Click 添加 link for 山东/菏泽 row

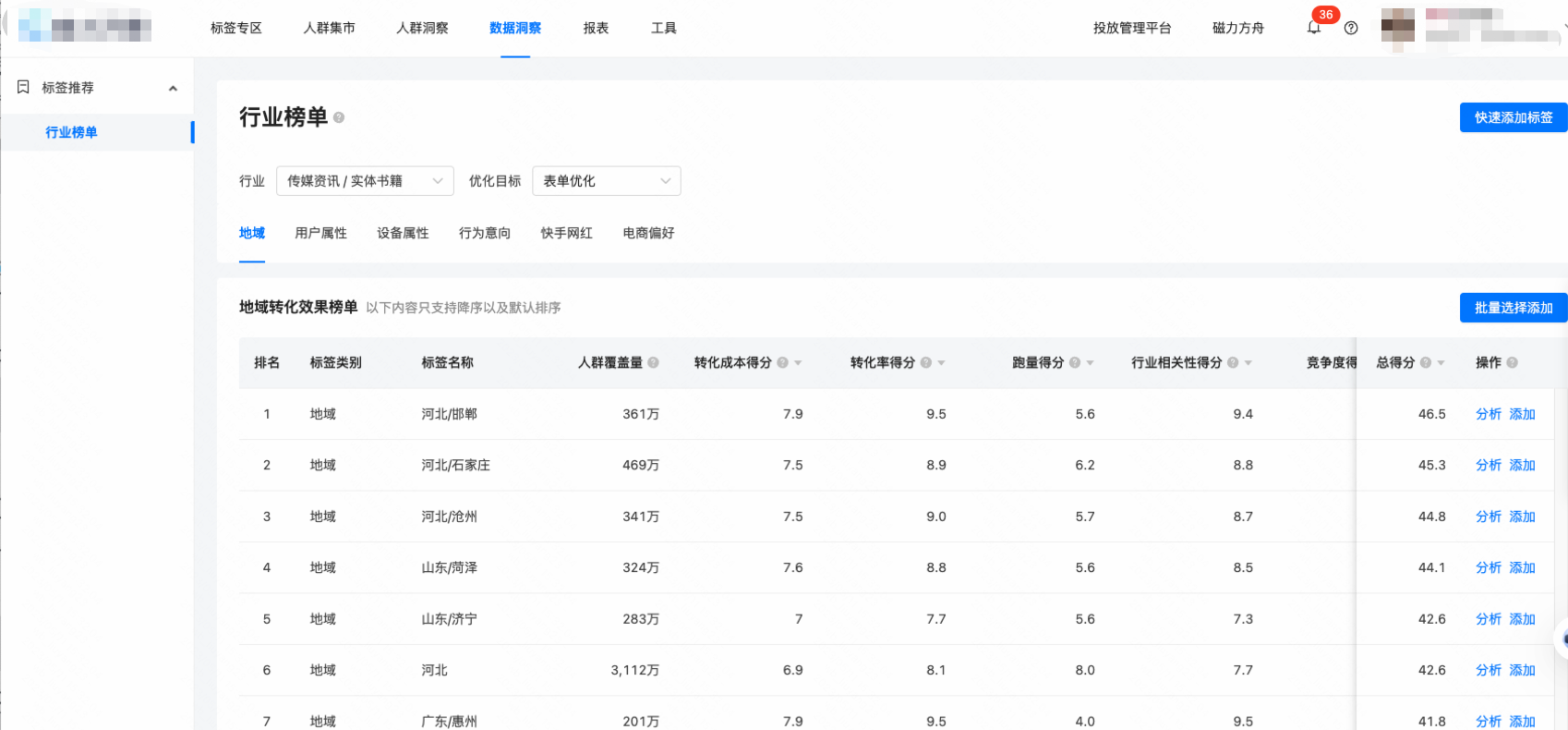pos(1522,567)
